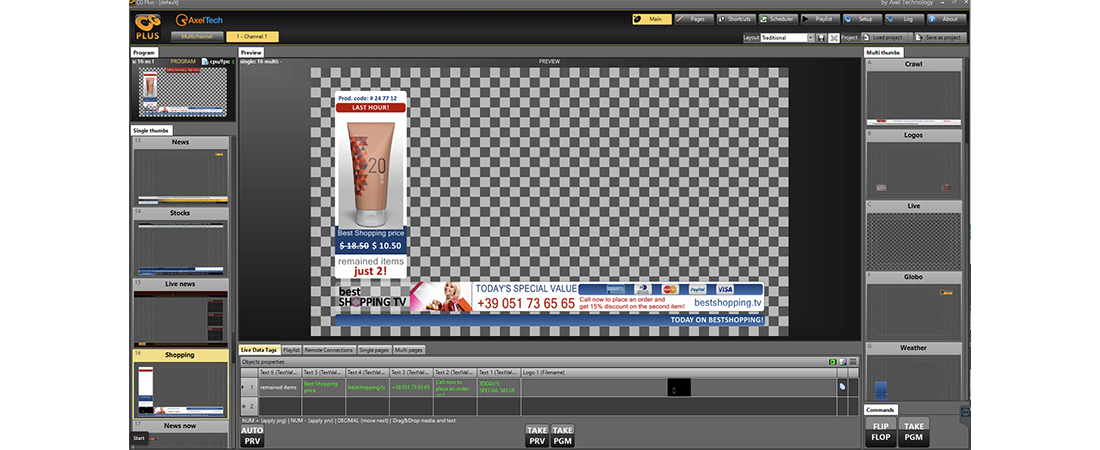Screen dimensions: 1100x450
Task: Select the Commands tab
Action: [x=880, y=410]
